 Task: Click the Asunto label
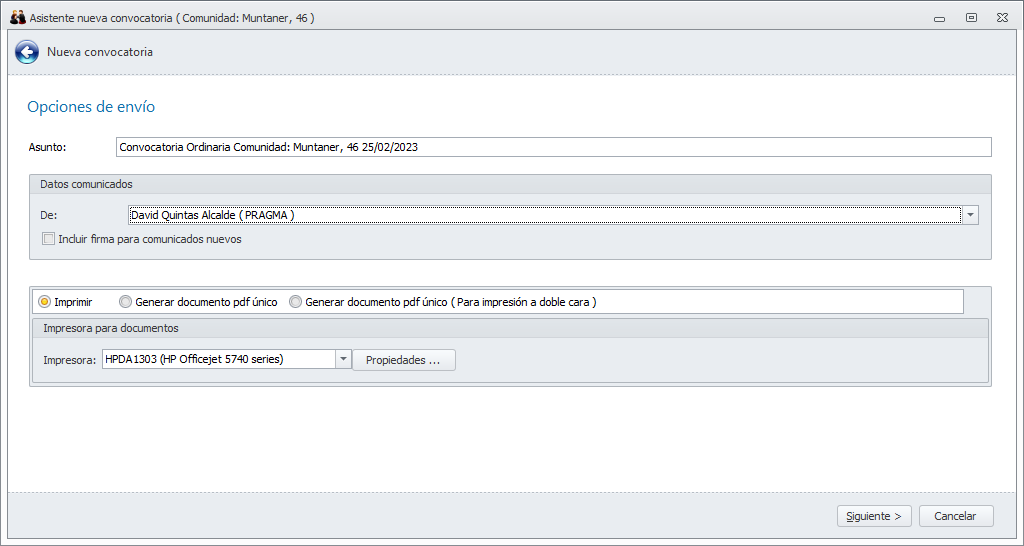[x=47, y=148]
